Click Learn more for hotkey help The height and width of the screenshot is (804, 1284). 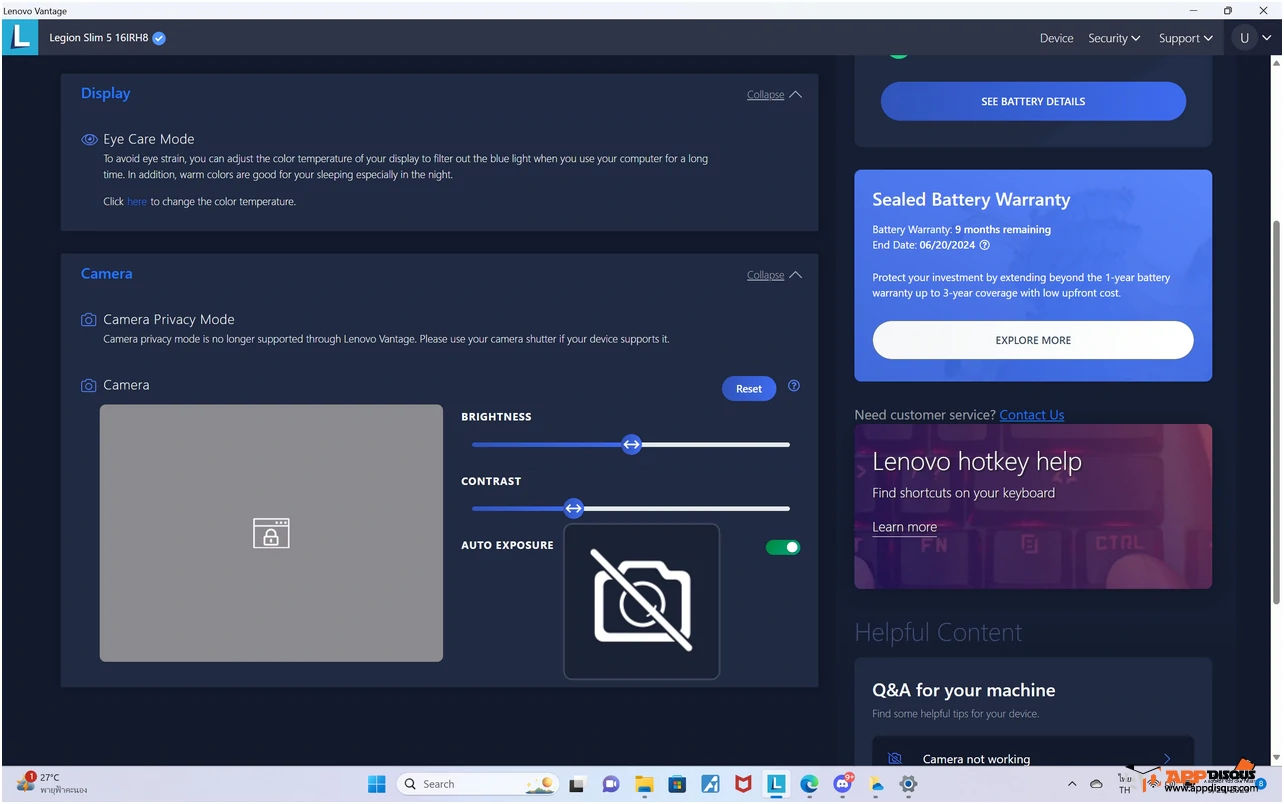[904, 527]
